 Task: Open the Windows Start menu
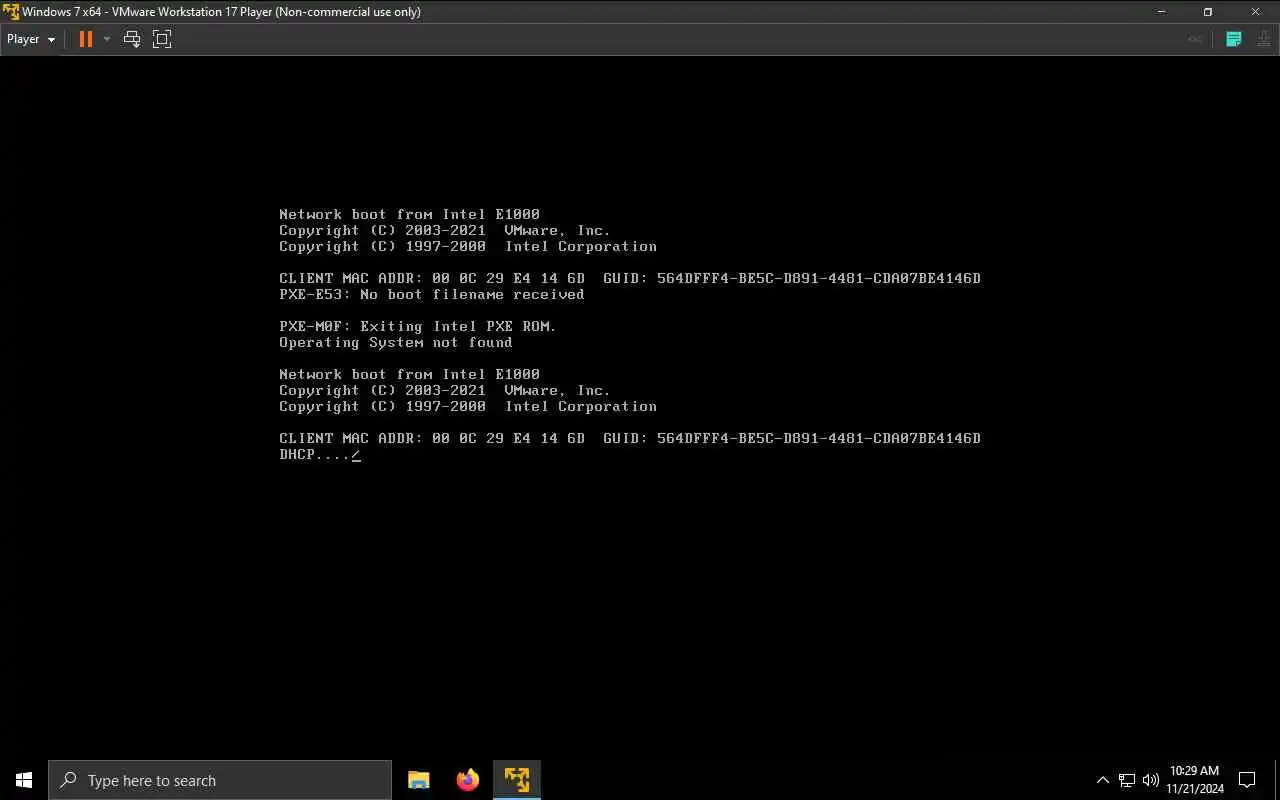click(24, 780)
